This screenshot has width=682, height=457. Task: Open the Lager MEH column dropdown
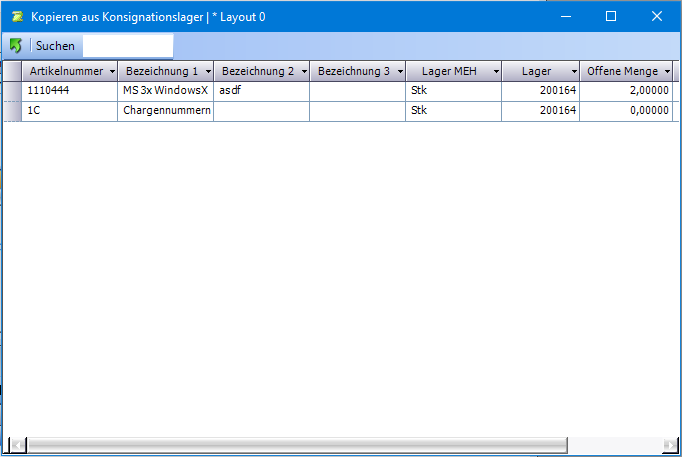click(x=495, y=72)
